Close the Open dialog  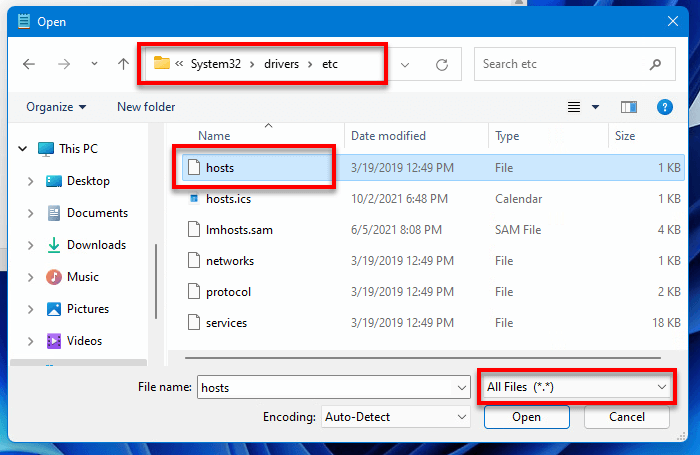[x=673, y=21]
